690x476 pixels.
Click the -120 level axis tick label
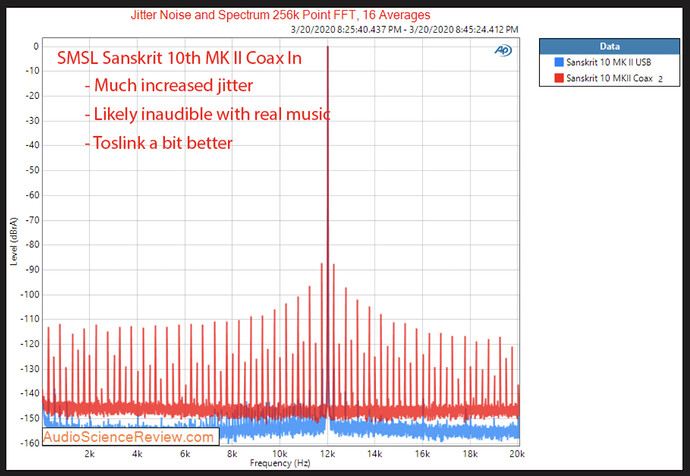[30, 344]
